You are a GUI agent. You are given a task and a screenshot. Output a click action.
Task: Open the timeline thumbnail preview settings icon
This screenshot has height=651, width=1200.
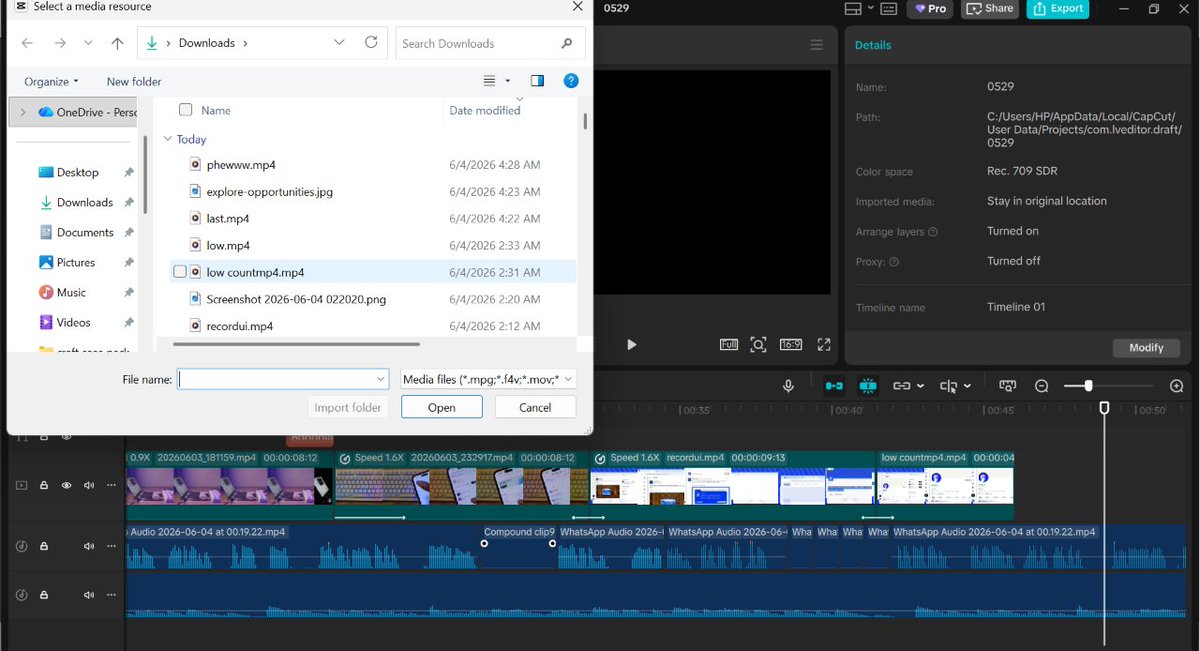pos(1007,386)
